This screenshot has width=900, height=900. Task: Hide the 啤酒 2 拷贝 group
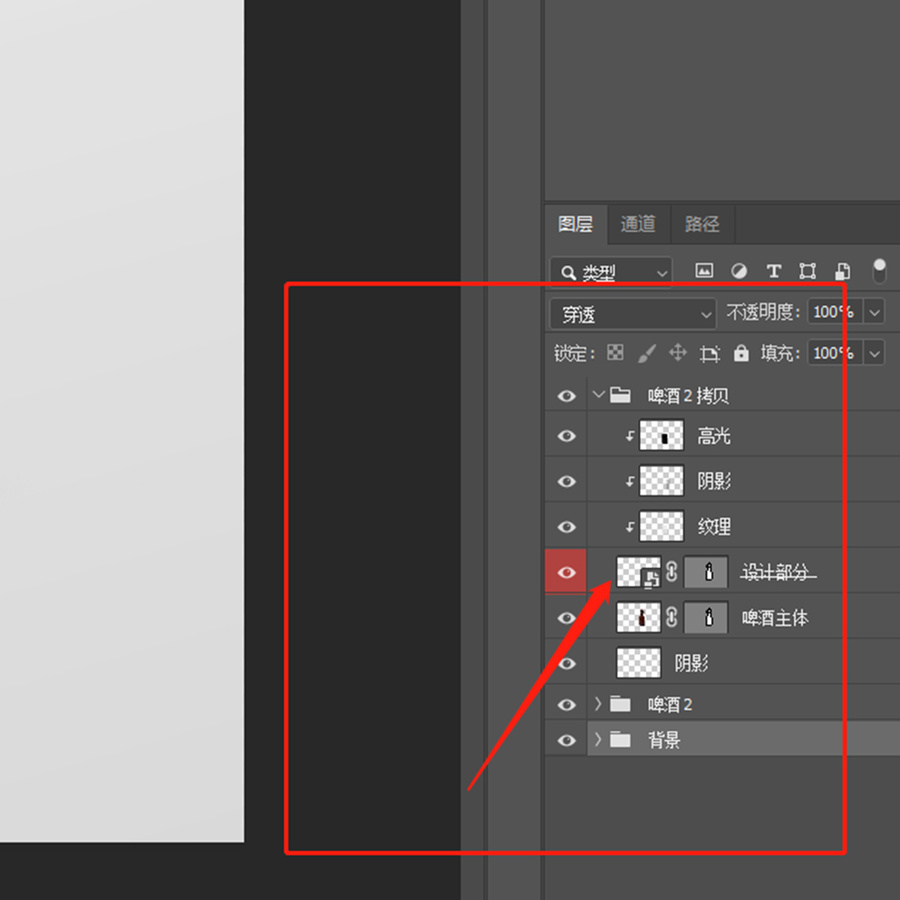click(x=567, y=395)
